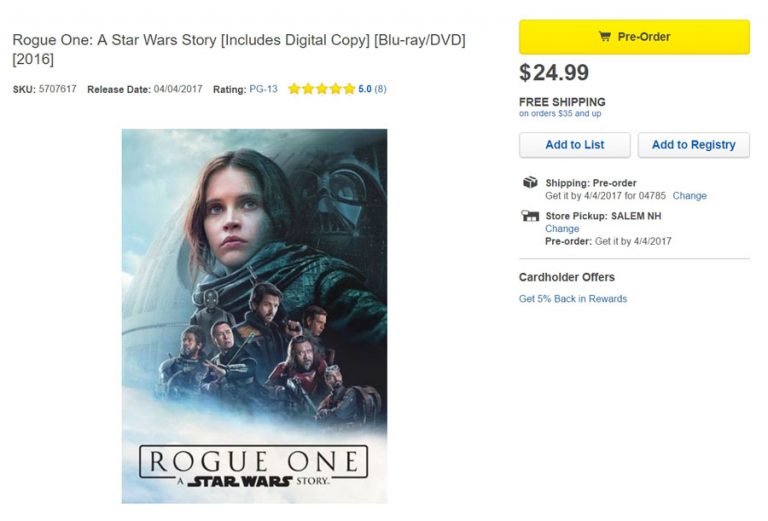Image resolution: width=768 pixels, height=521 pixels.
Task: Open the (8) reviews count link
Action: (381, 89)
